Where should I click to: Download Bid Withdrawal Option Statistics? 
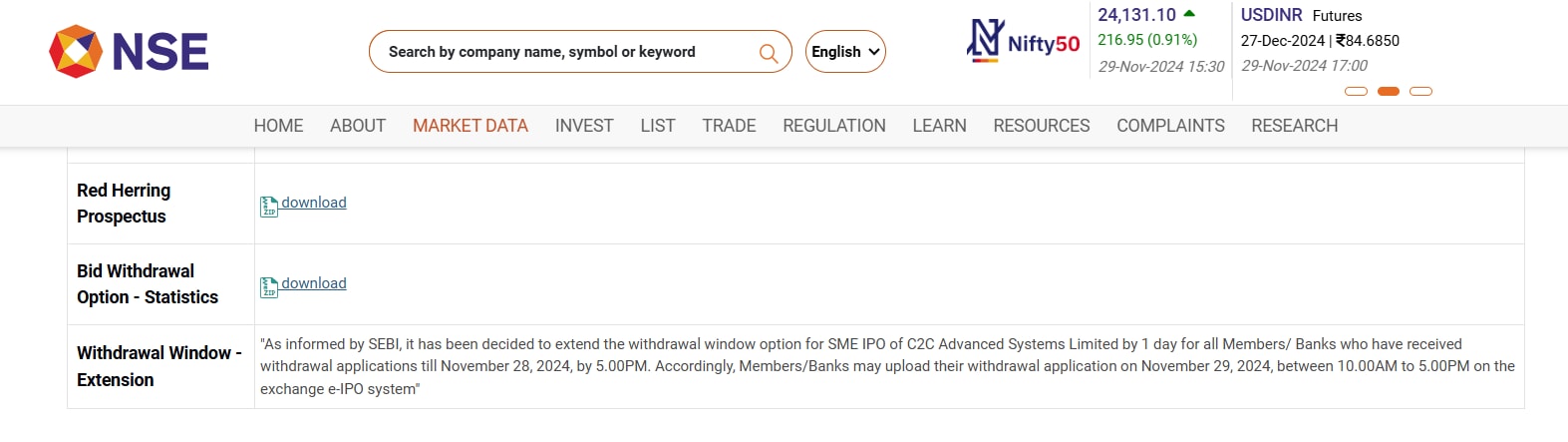coord(314,283)
